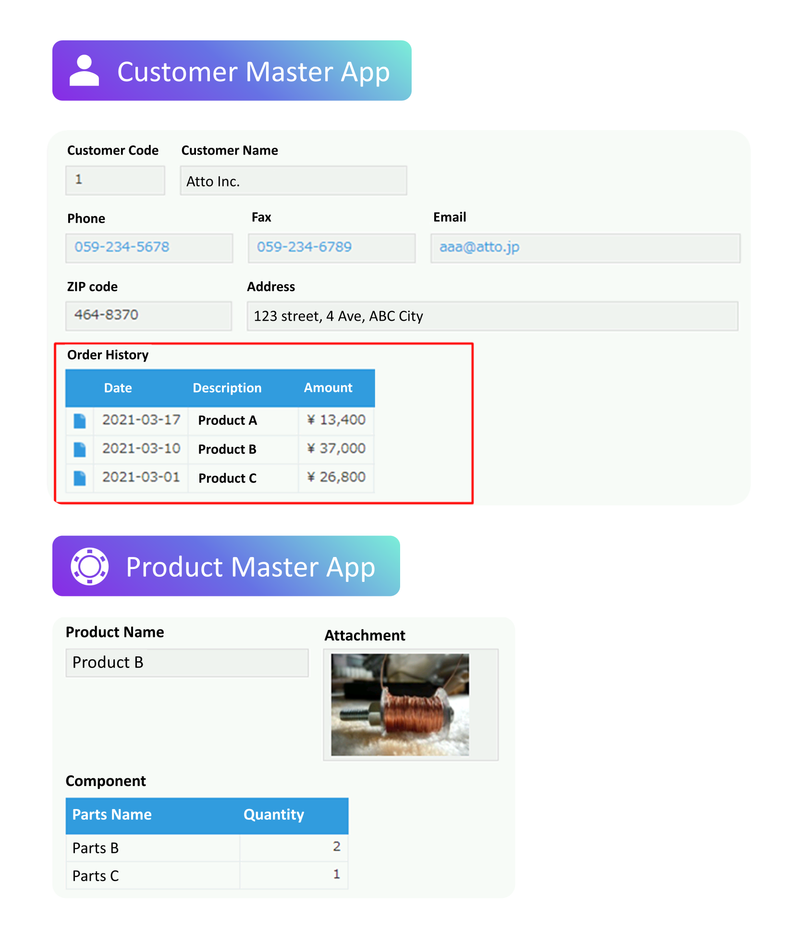Image resolution: width=800 pixels, height=938 pixels.
Task: Open record icon for 2021-03-01 order
Action: tap(80, 478)
